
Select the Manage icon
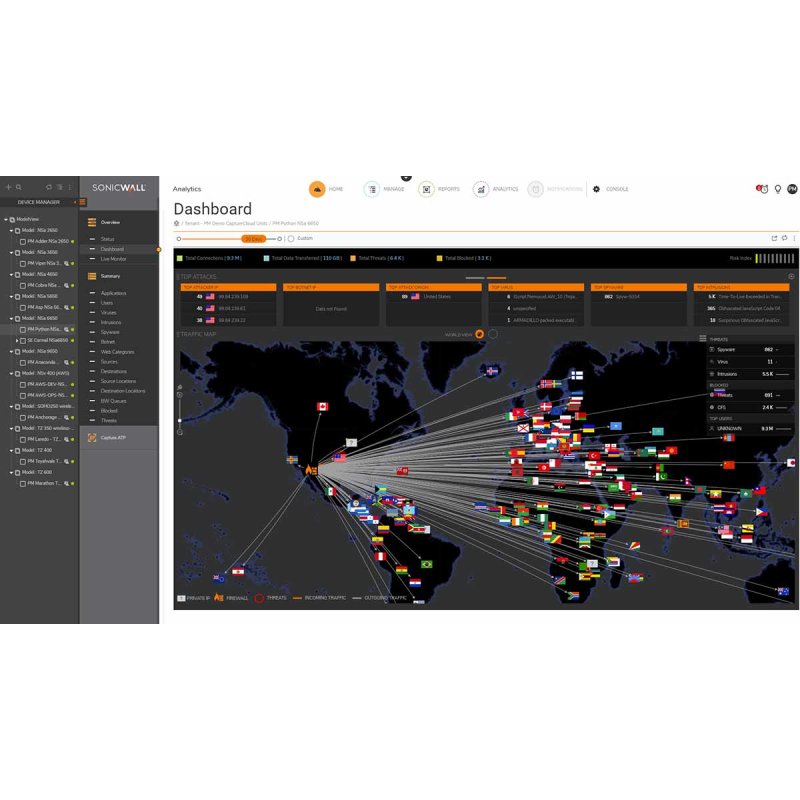pyautogui.click(x=372, y=188)
